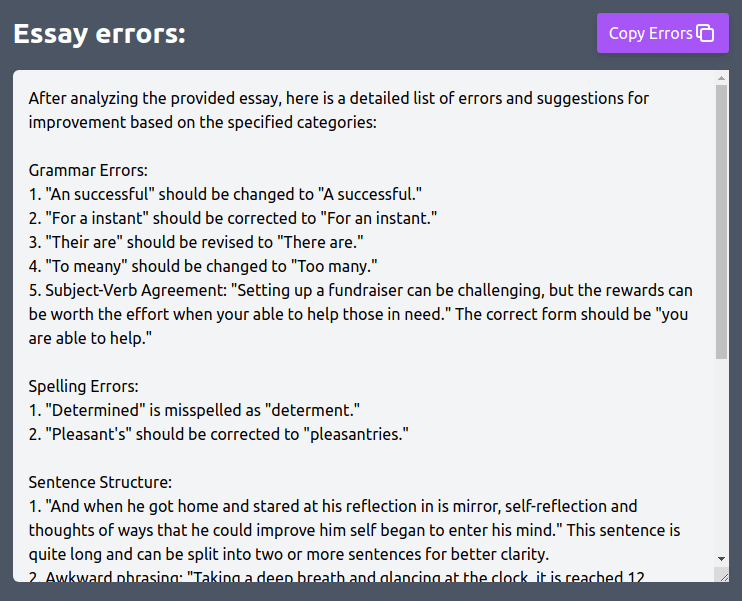Click the "Pleasant's" spelling correction line
This screenshot has height=601, width=742.
tap(218, 434)
